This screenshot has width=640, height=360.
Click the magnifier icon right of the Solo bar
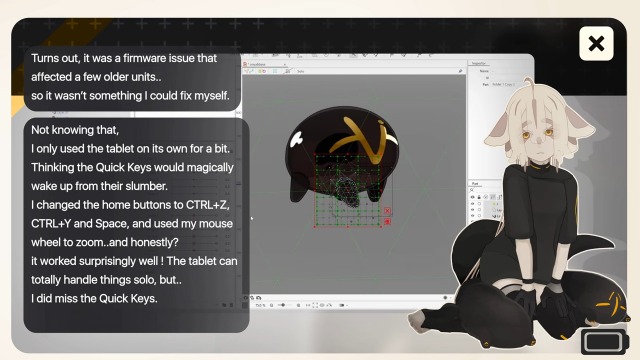(x=460, y=71)
